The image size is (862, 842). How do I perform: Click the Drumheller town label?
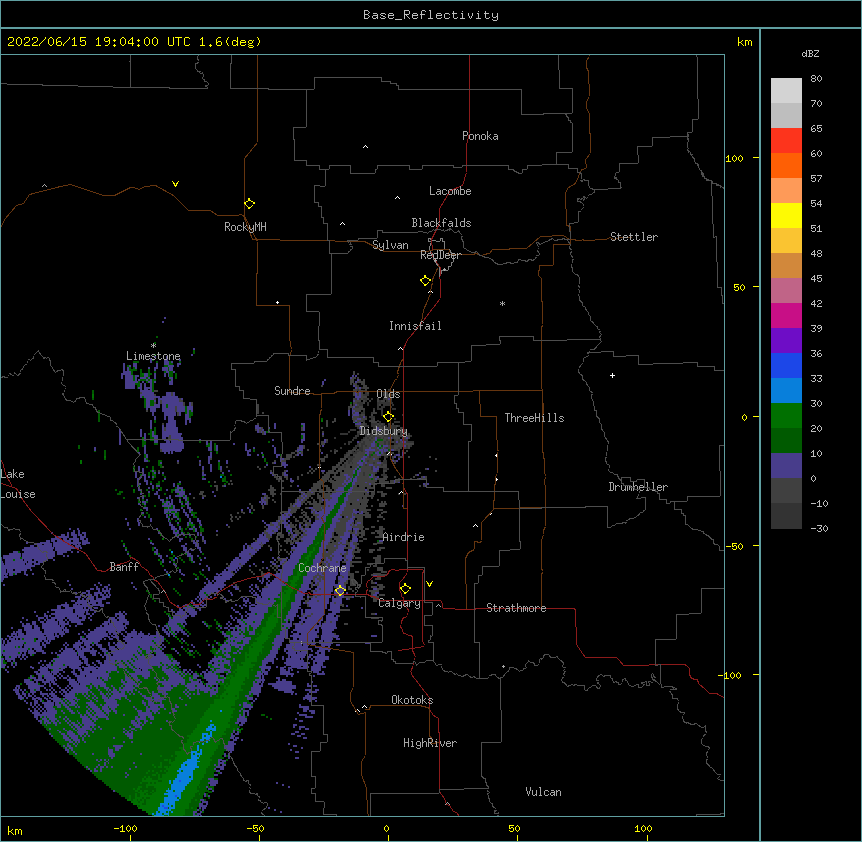click(638, 487)
